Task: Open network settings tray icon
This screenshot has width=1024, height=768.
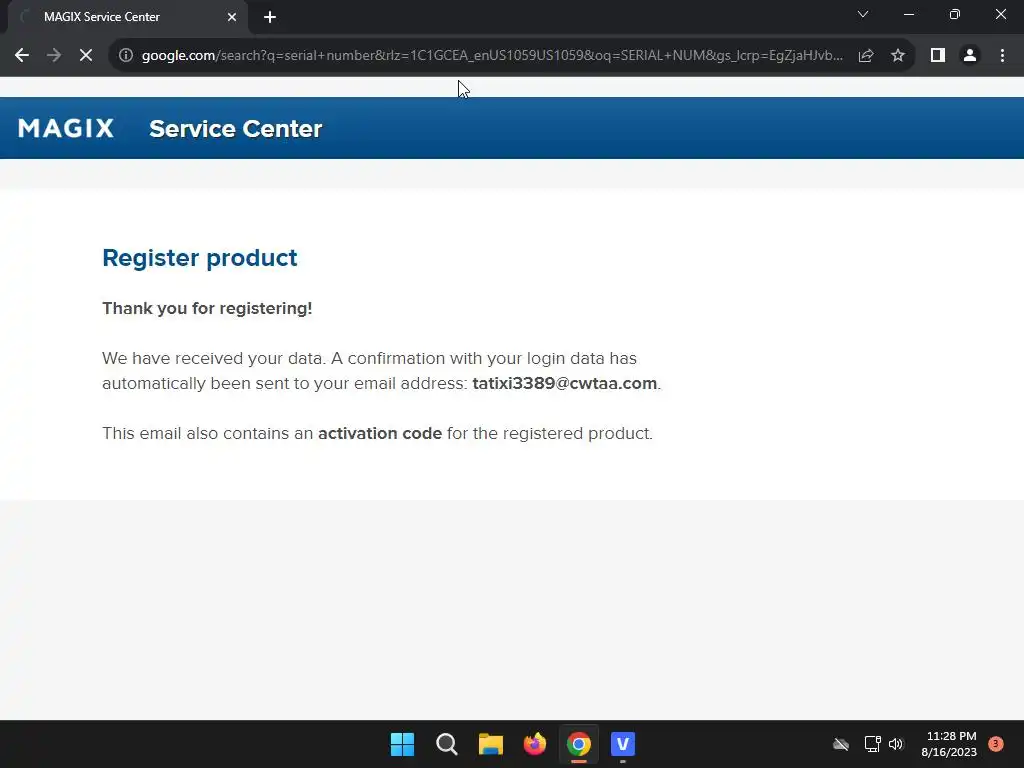Action: click(872, 744)
